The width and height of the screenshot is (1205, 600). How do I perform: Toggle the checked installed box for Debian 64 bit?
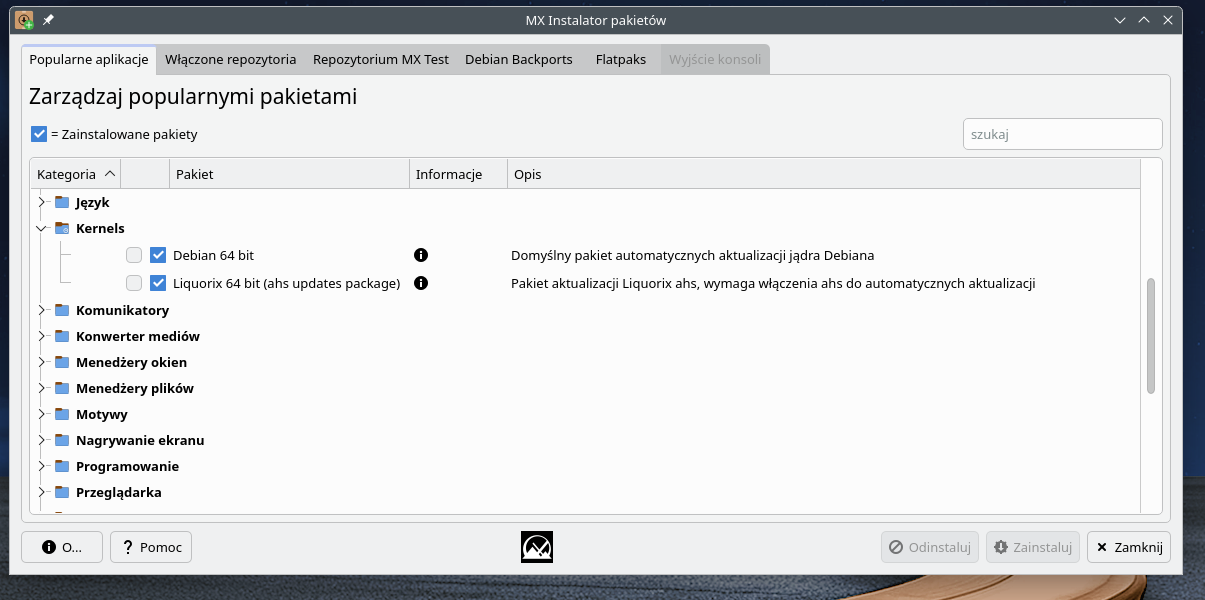click(158, 255)
